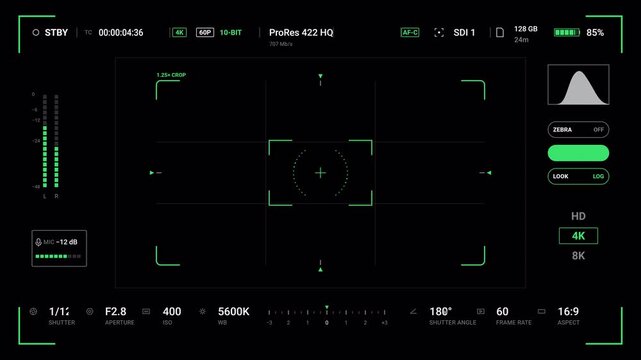
Task: Click the ISO icon next to 400
Action: point(146,311)
